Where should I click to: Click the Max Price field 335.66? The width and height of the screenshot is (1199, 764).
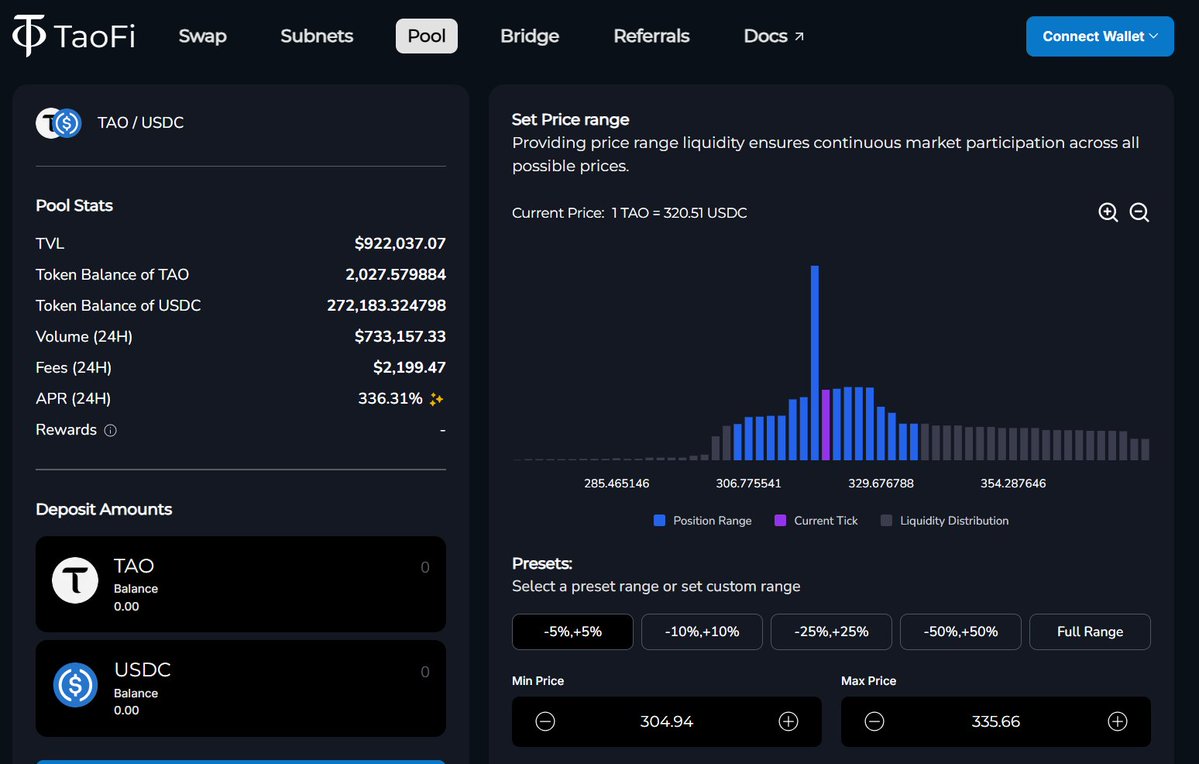(996, 721)
